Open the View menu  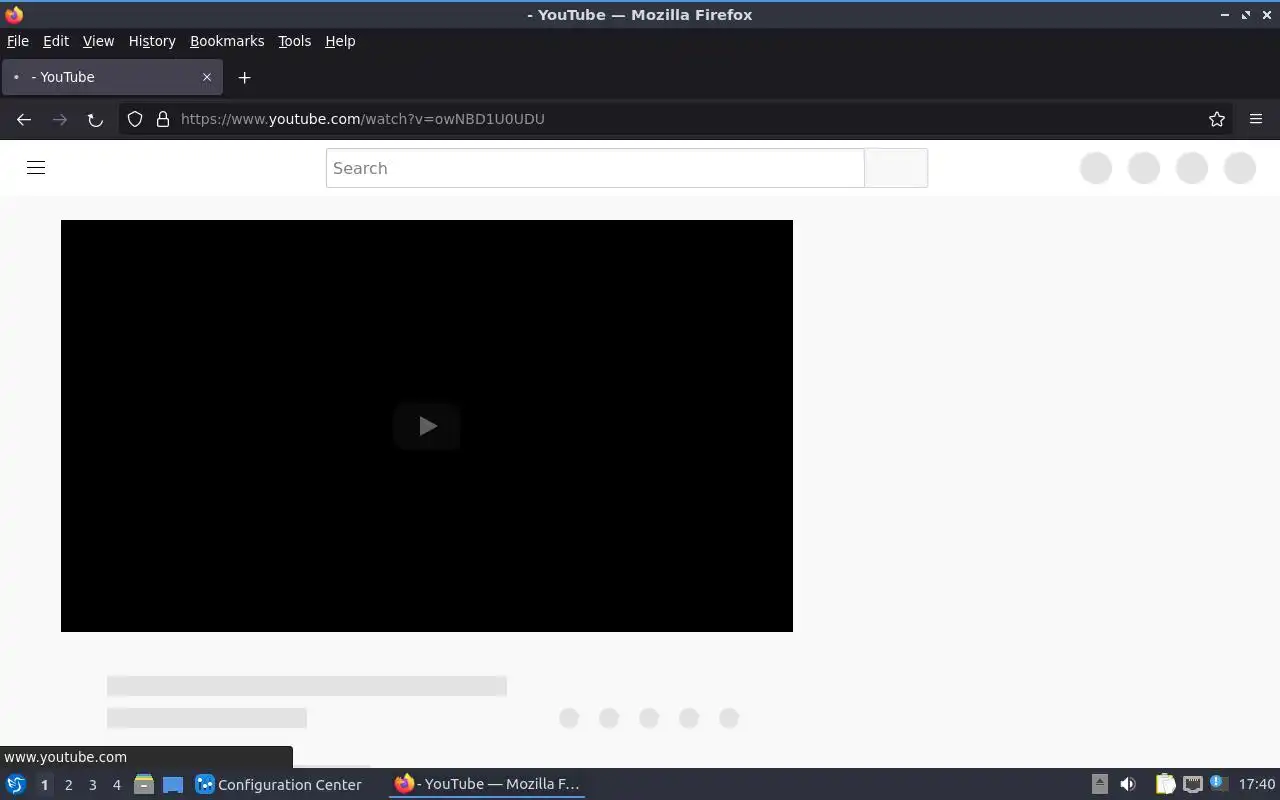(98, 41)
